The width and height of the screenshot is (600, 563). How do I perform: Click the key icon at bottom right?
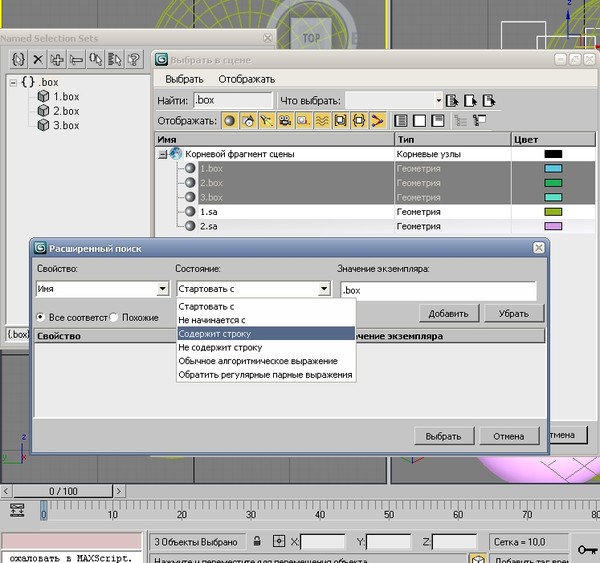(587, 550)
